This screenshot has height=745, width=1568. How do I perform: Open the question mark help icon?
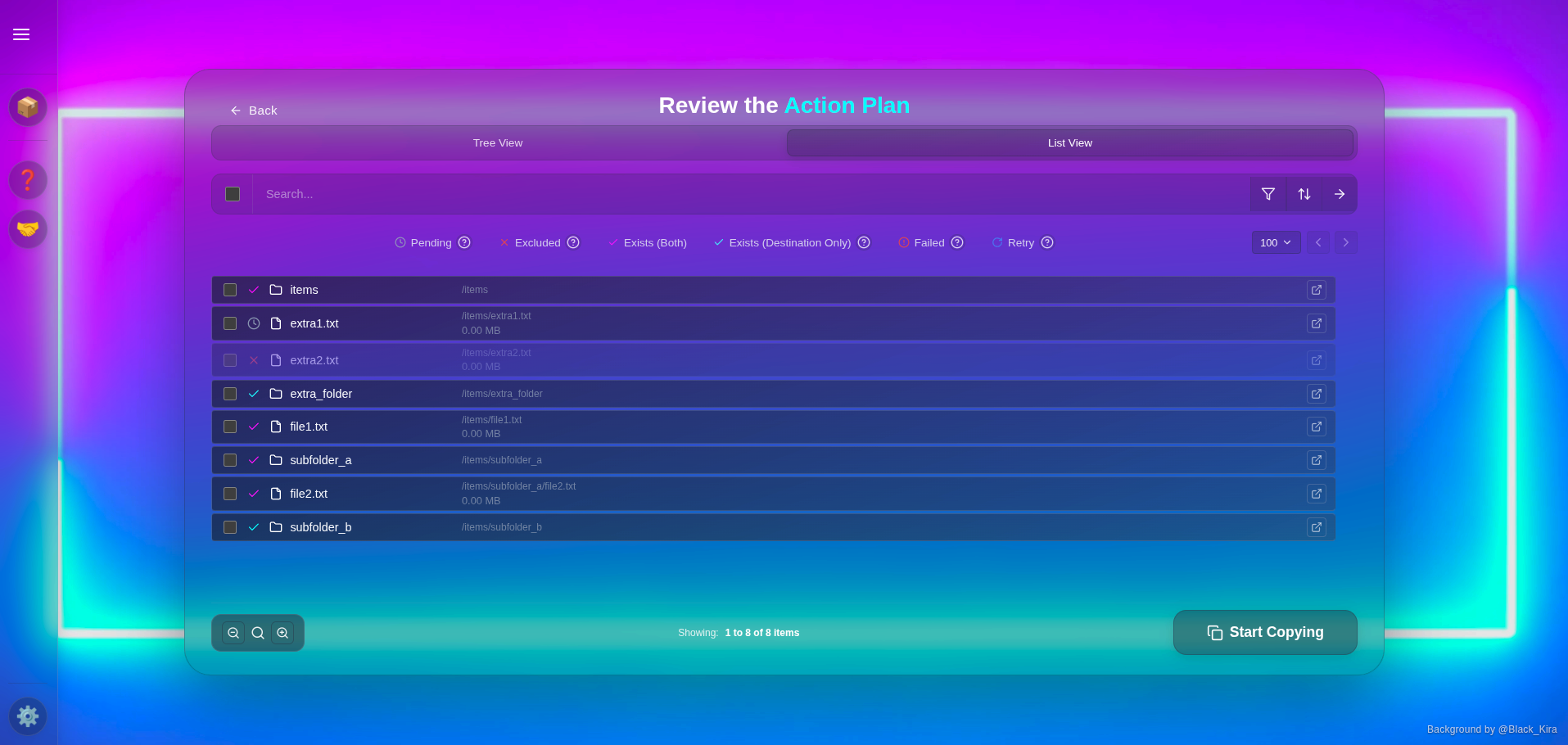[28, 179]
